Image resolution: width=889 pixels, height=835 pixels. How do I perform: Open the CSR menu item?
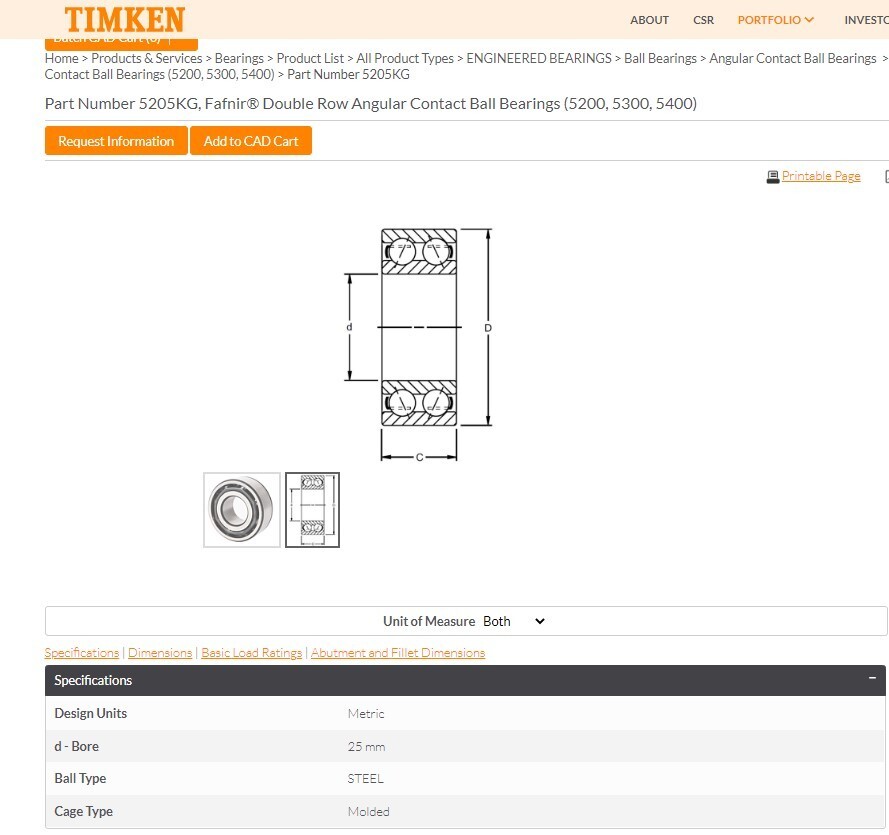pos(703,20)
